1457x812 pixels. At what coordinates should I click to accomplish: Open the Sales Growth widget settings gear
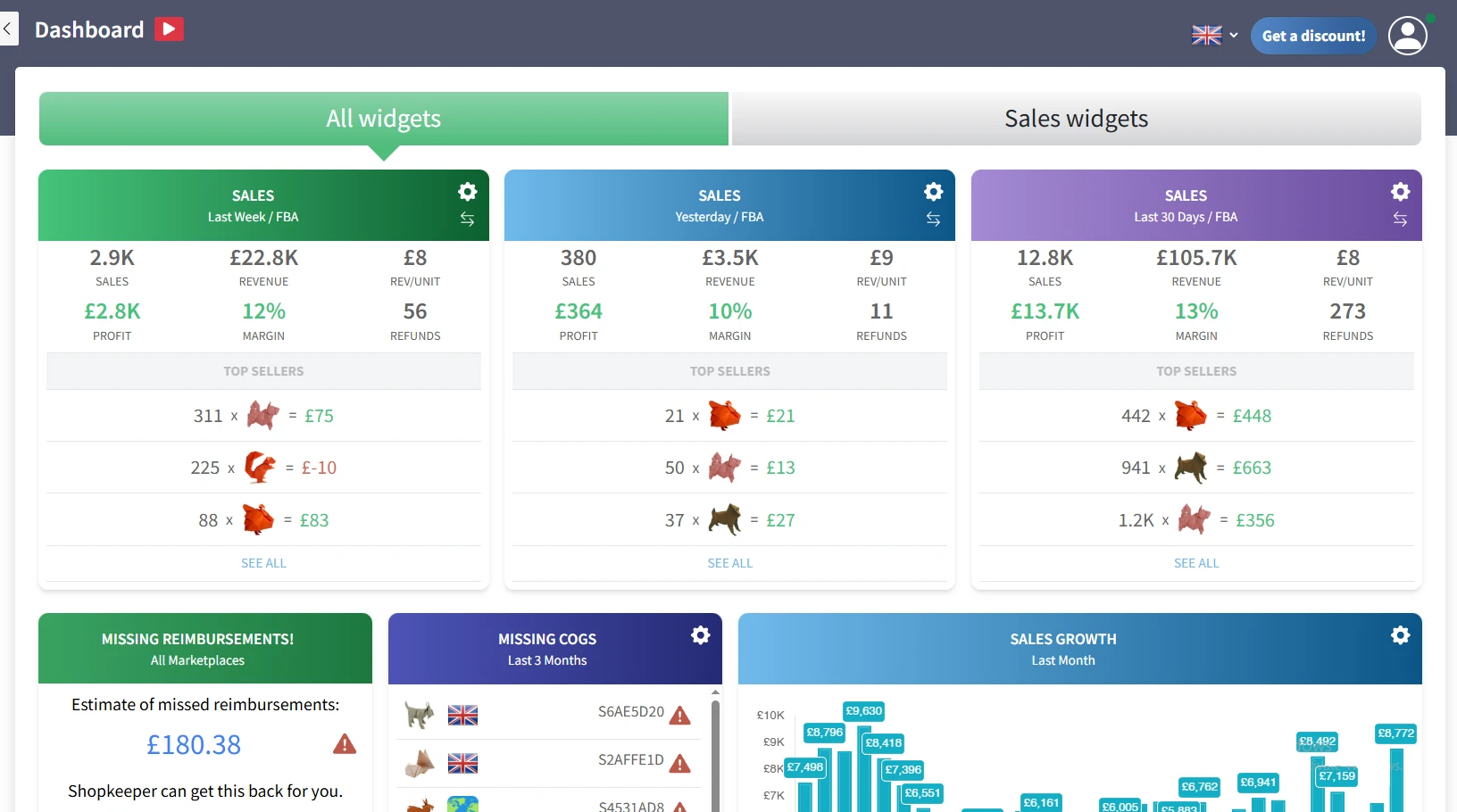click(1400, 635)
